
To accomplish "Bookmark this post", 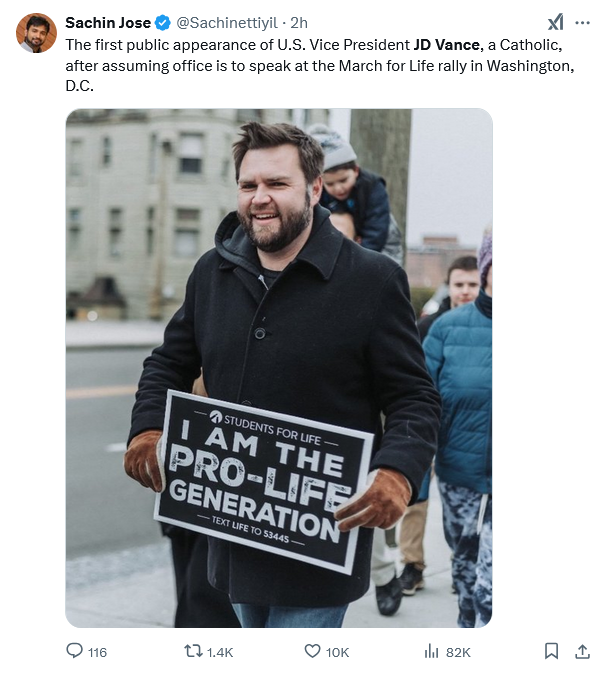I will coord(551,651).
